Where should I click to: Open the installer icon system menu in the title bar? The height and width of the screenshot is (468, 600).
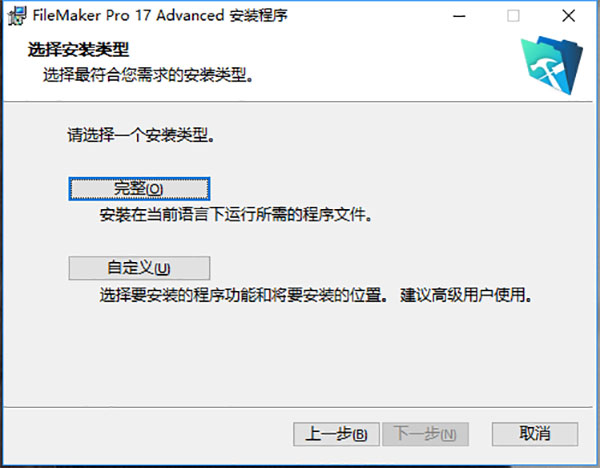pos(17,16)
